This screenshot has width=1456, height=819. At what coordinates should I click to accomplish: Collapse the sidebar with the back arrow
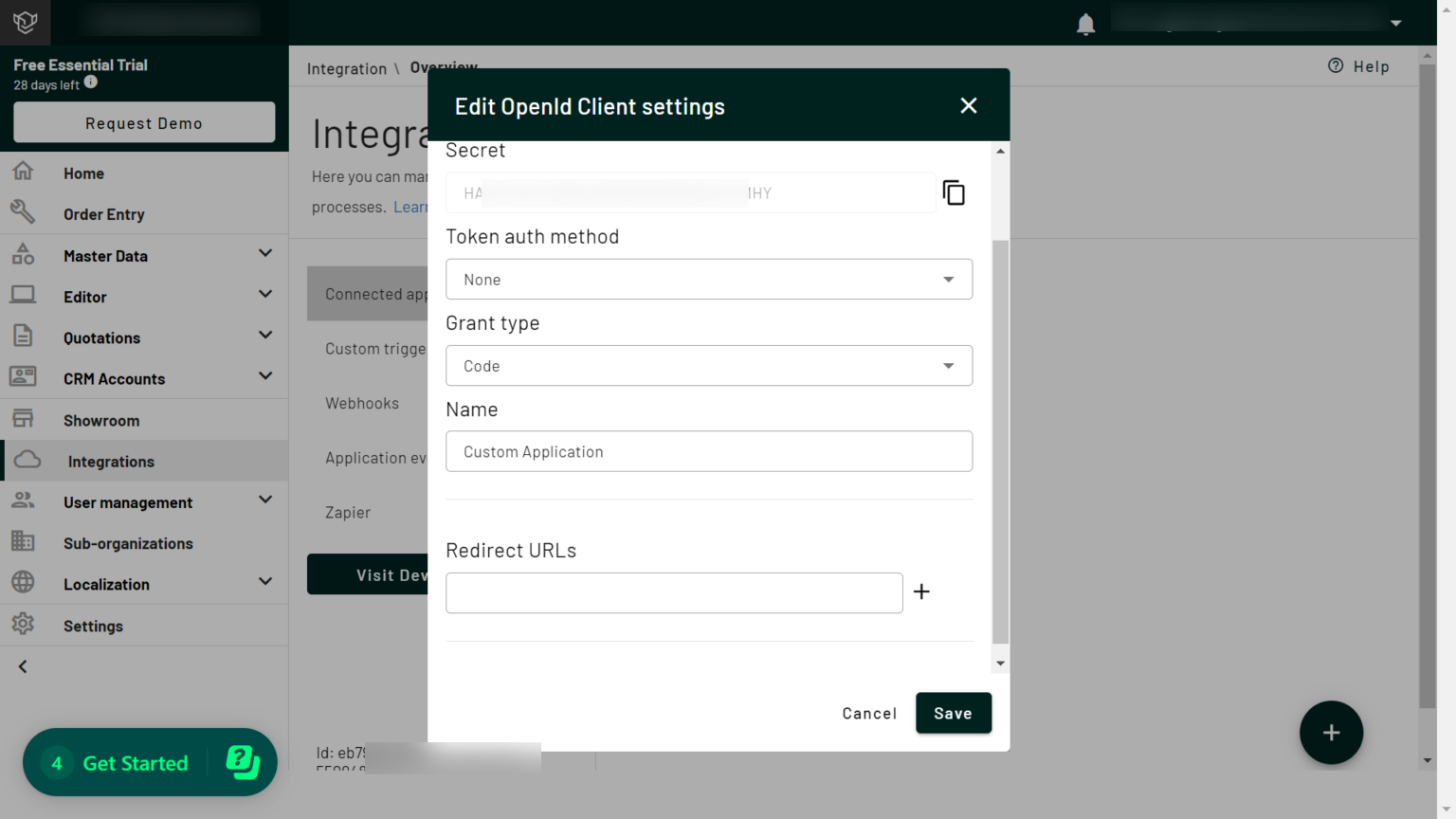[23, 666]
